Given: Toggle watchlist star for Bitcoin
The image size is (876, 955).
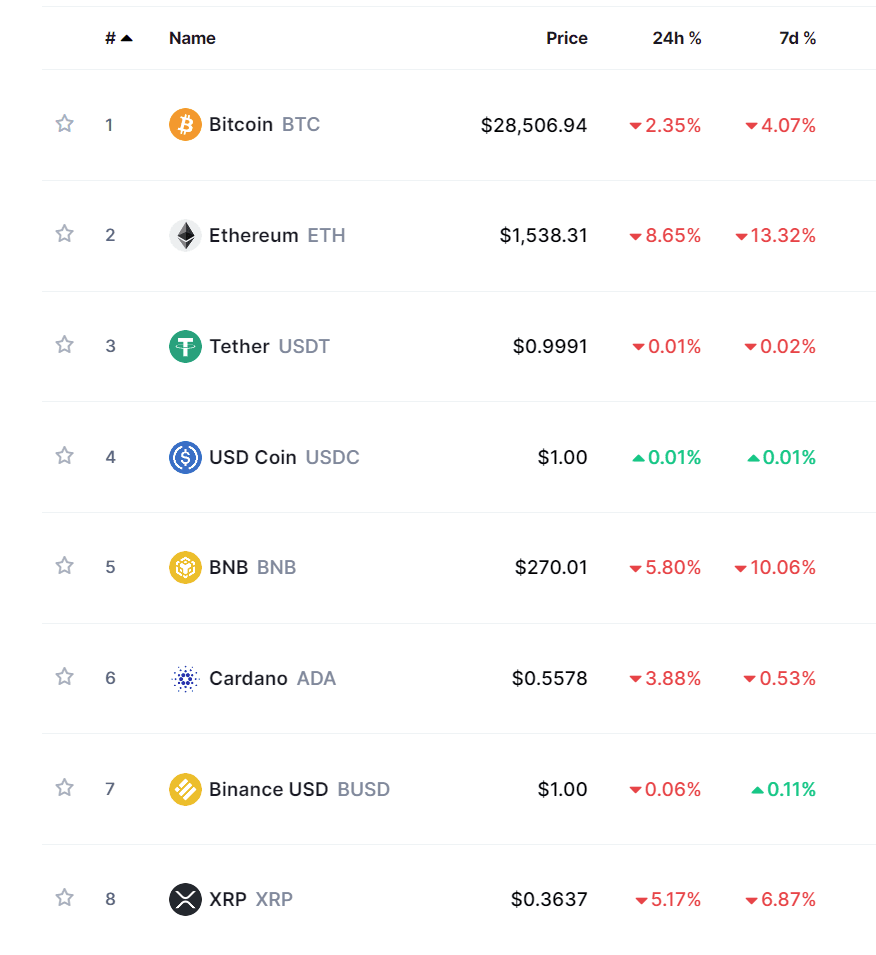Looking at the screenshot, I should [x=65, y=124].
